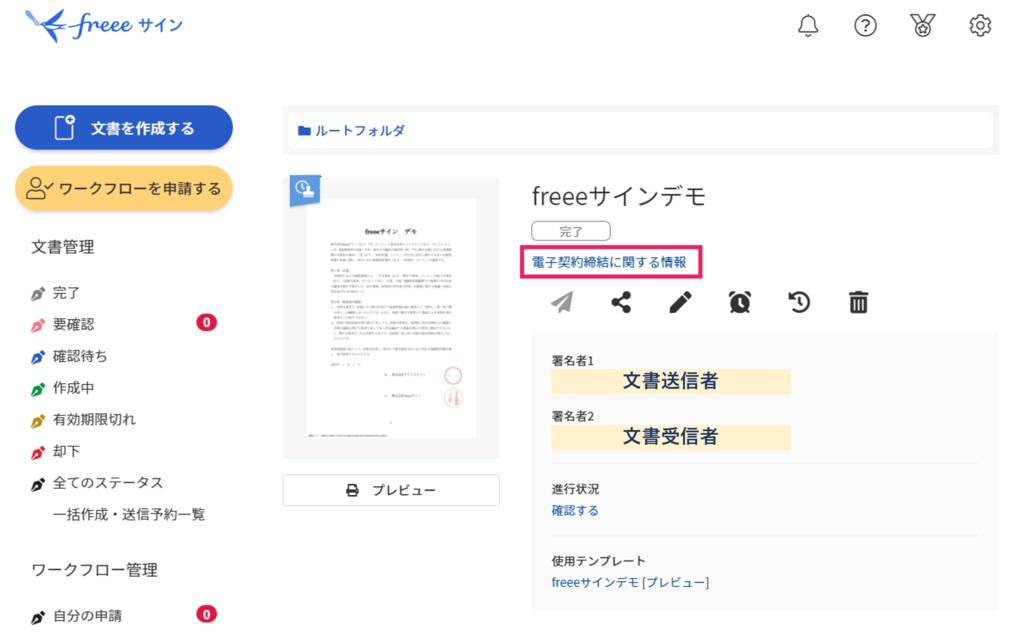The image size is (1024, 632).
Task: Click the freeeサインデモ document title
Action: pyautogui.click(x=619, y=196)
